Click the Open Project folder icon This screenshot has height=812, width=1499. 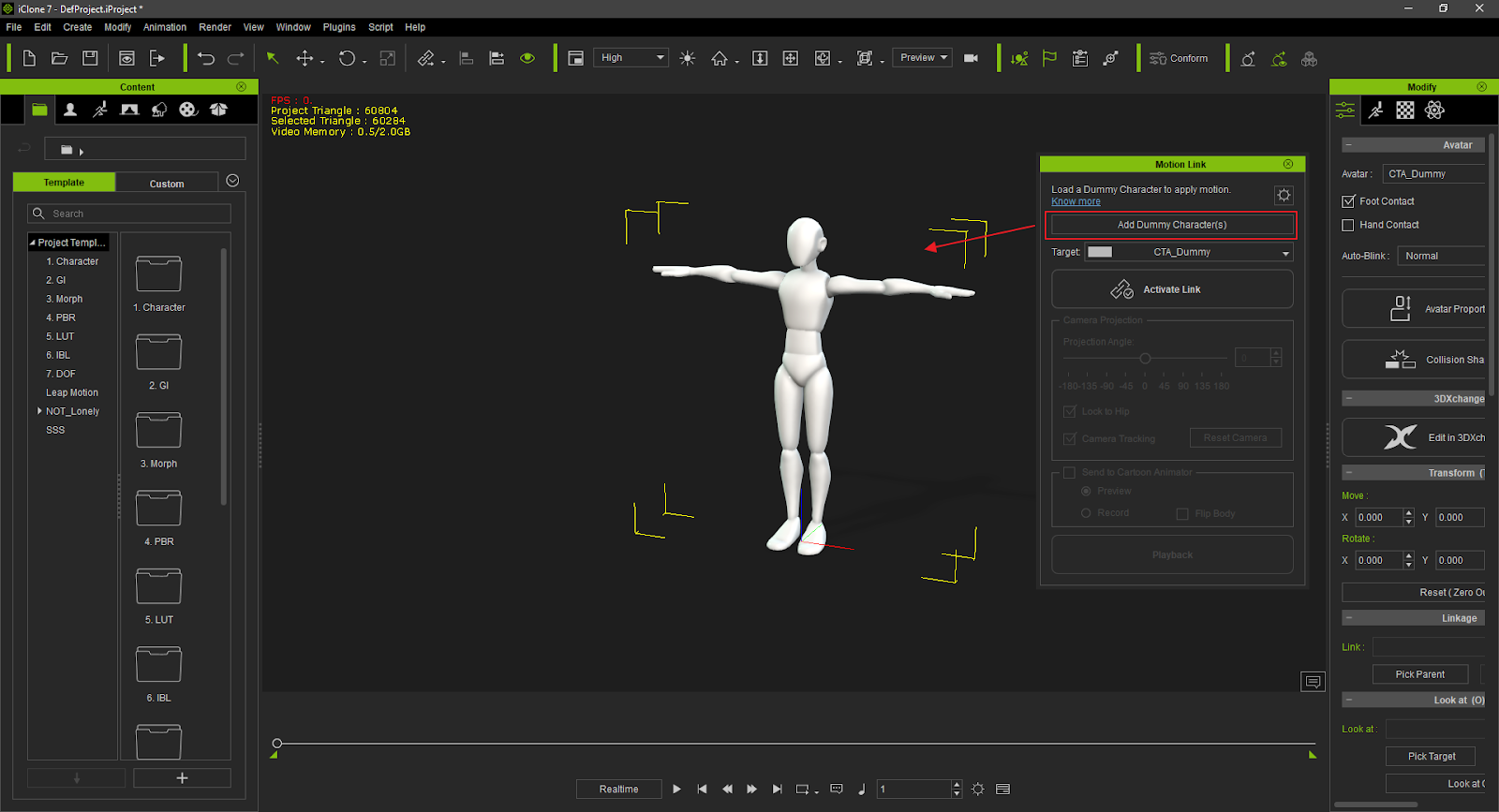tap(59, 58)
